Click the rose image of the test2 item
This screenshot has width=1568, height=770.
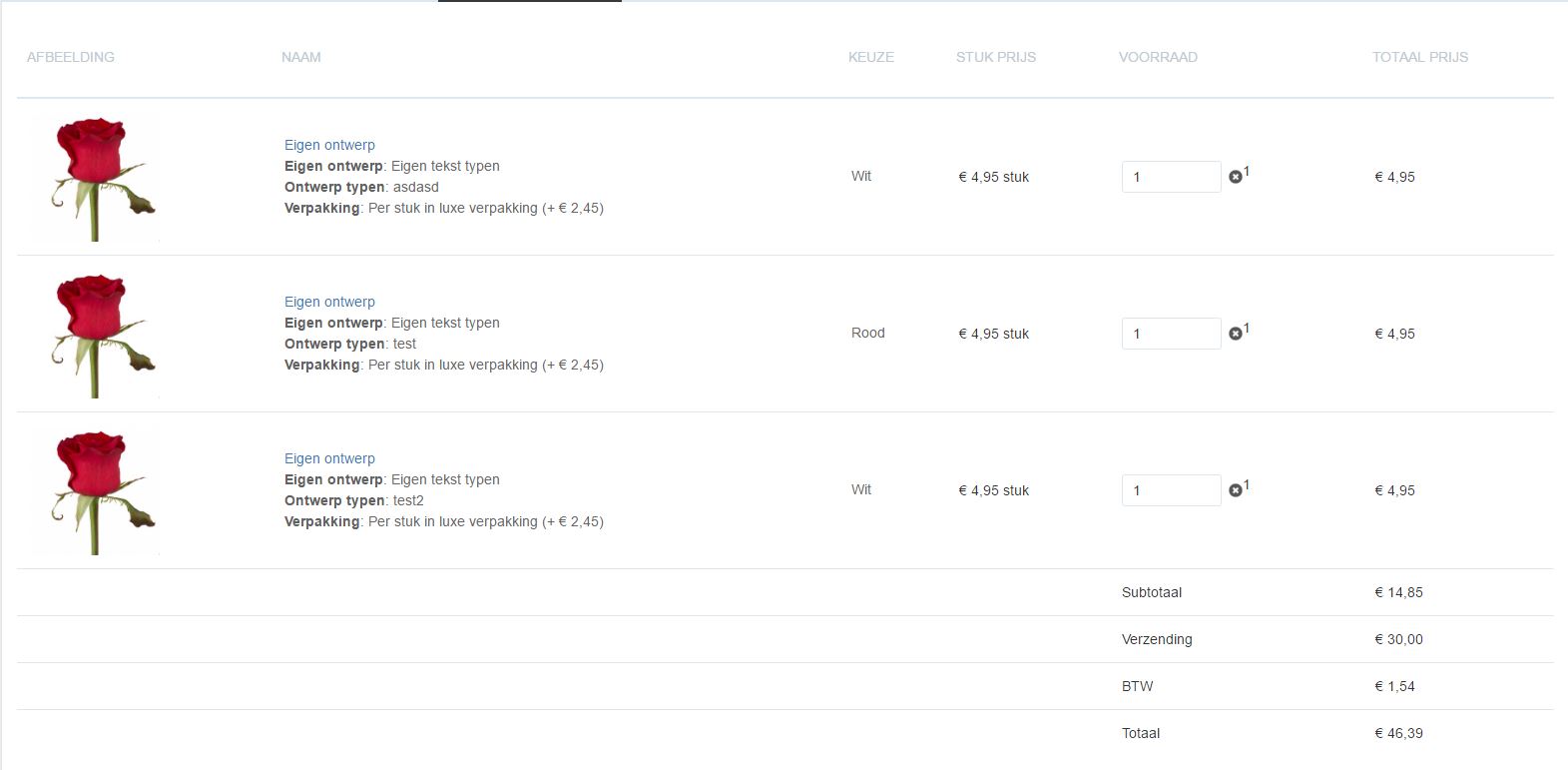pos(96,491)
